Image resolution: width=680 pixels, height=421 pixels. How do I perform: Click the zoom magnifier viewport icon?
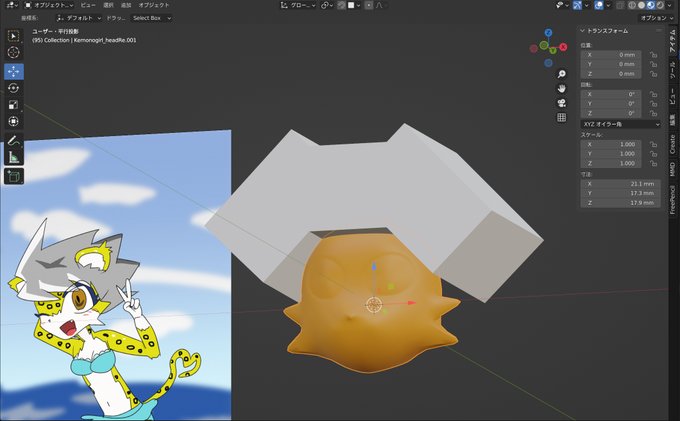coord(562,74)
